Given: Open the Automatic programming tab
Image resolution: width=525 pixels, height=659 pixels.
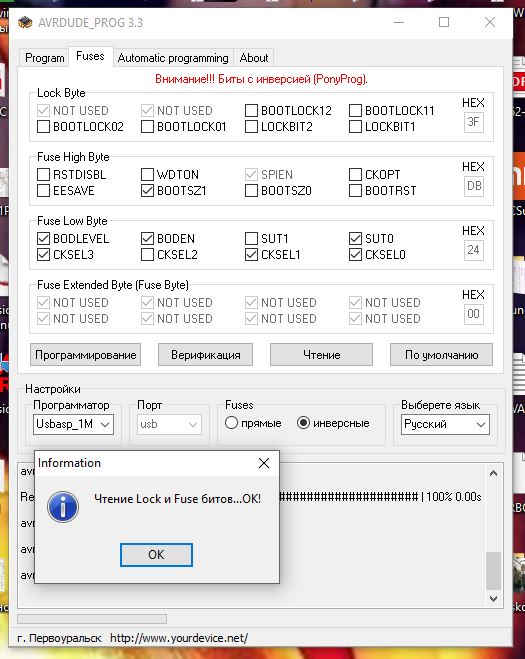Looking at the screenshot, I should click(173, 58).
